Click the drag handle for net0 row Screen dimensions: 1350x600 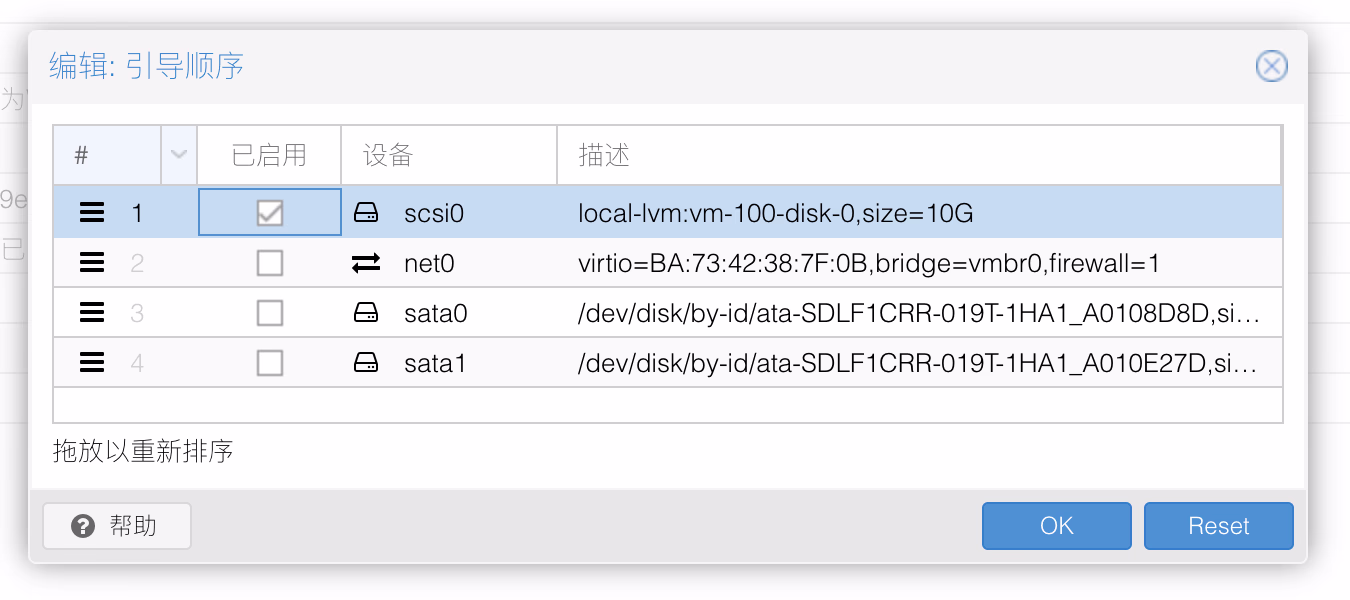coord(92,263)
